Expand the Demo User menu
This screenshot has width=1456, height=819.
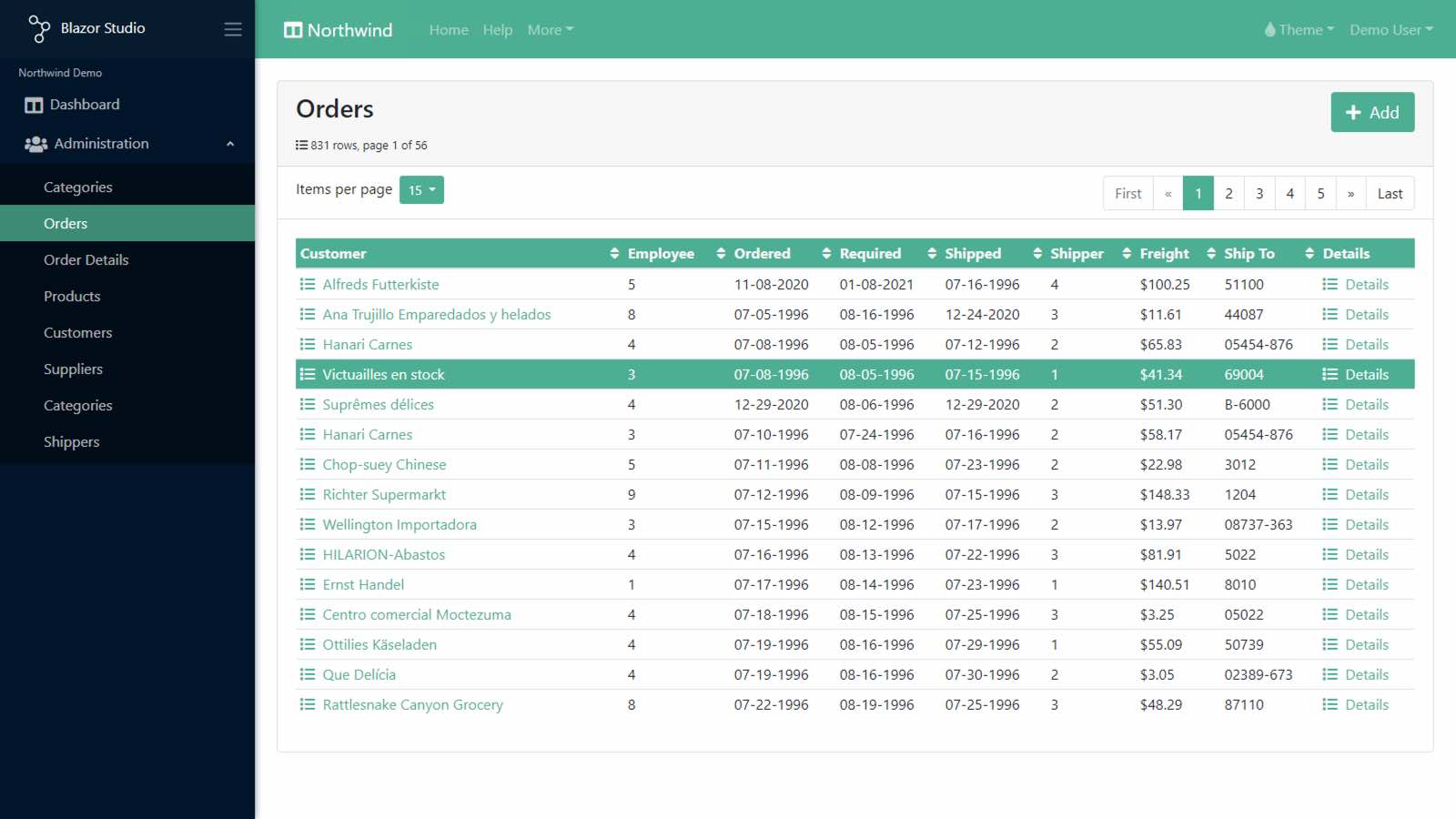(x=1390, y=30)
